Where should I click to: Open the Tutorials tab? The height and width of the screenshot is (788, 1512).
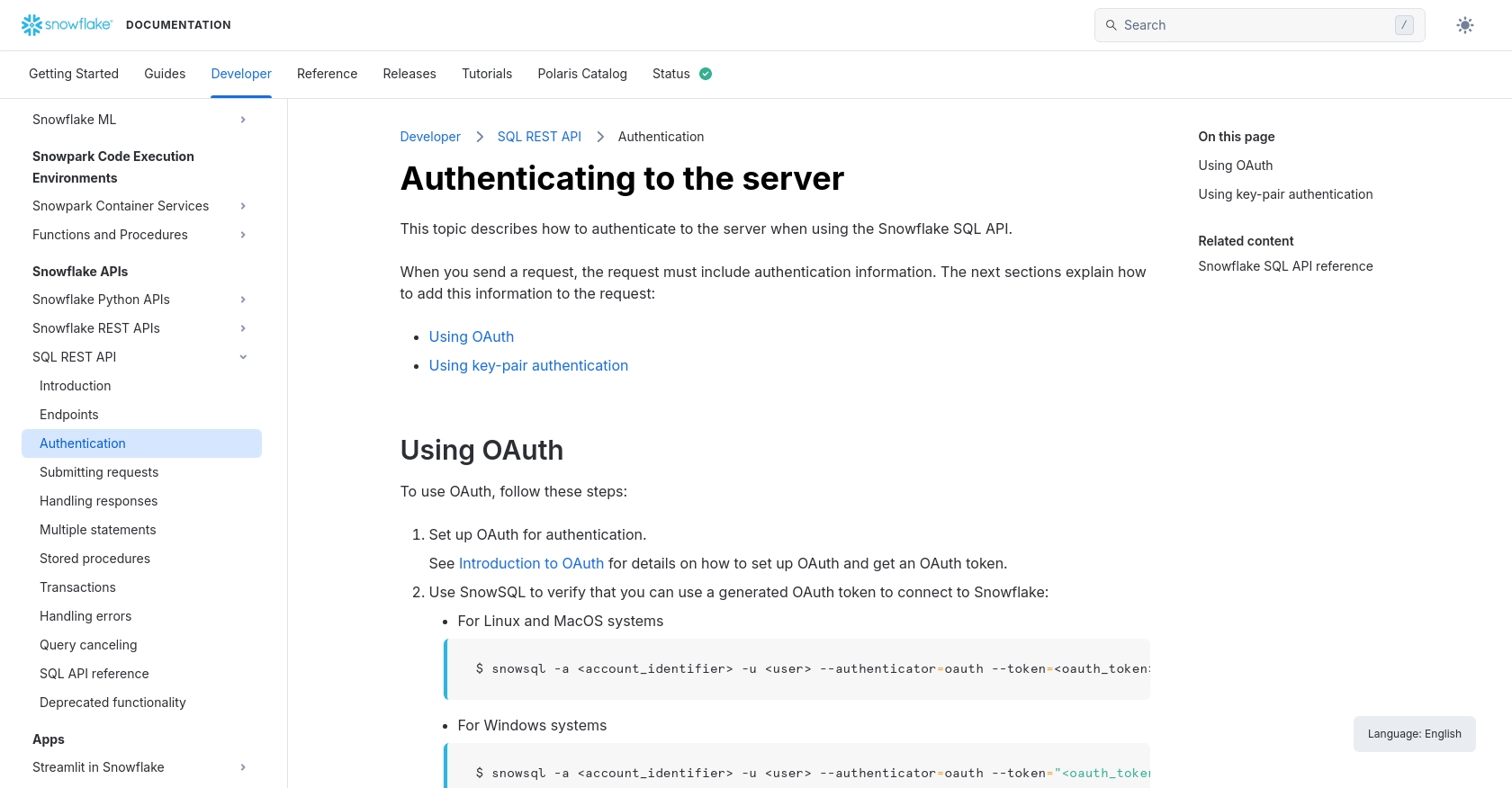[487, 74]
